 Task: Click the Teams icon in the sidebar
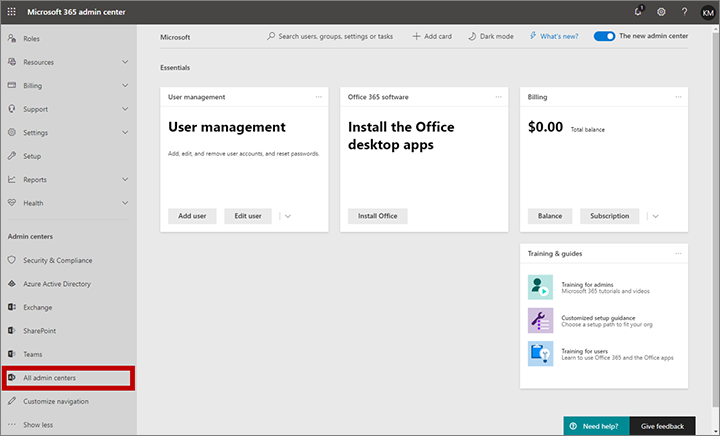pos(12,354)
